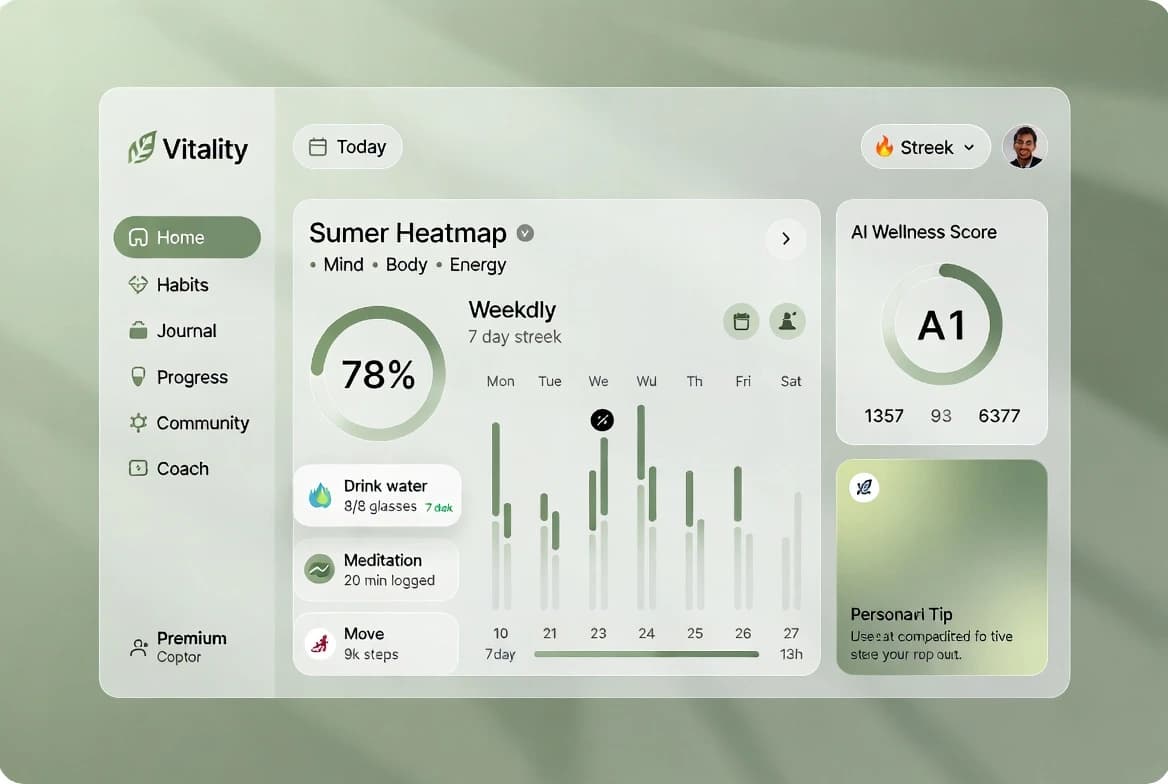1168x784 pixels.
Task: Click the Move runner icon
Action: click(x=319, y=643)
